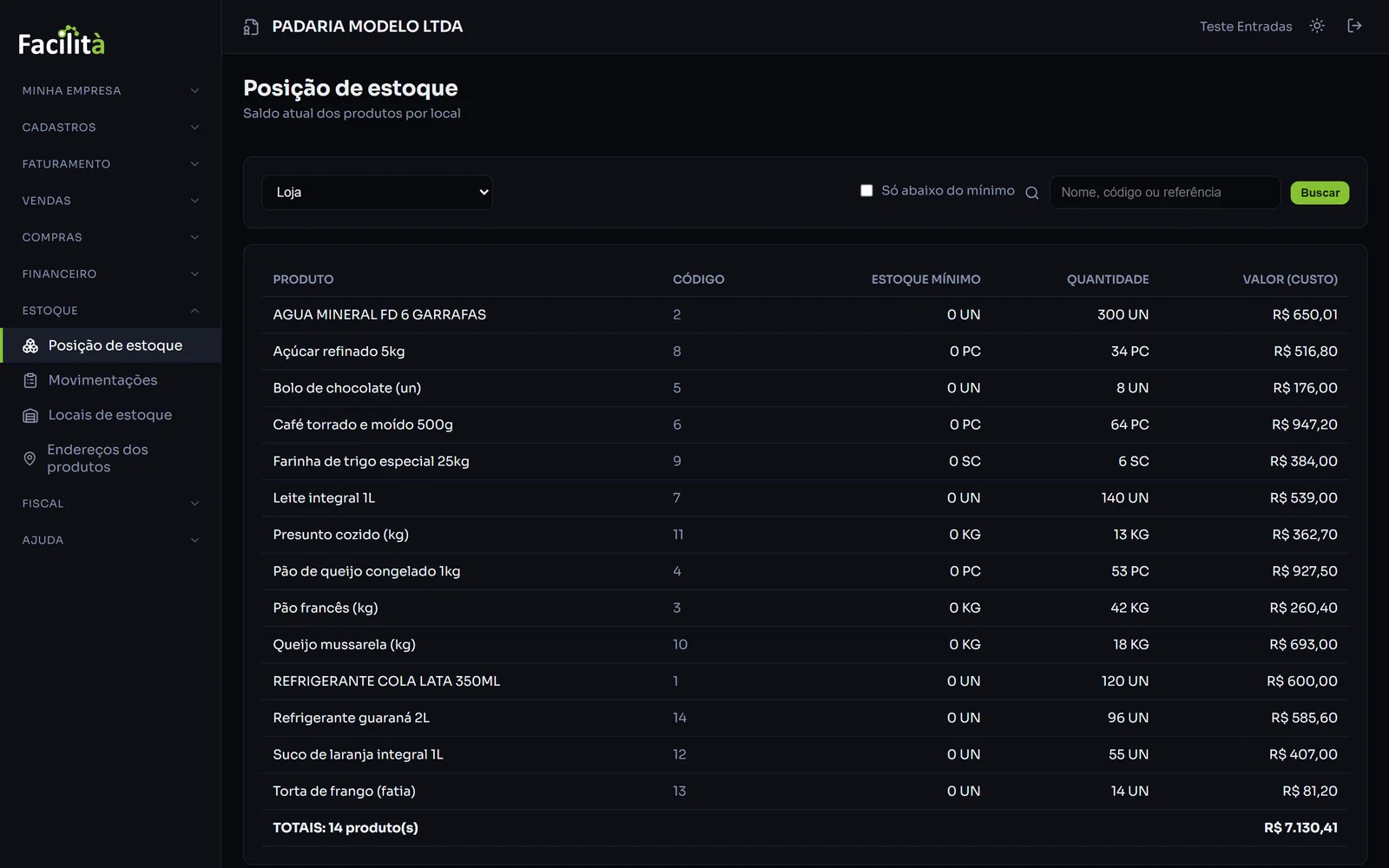Enable the Só abaixo do mínimo checkbox
This screenshot has width=1389, height=868.
866,190
